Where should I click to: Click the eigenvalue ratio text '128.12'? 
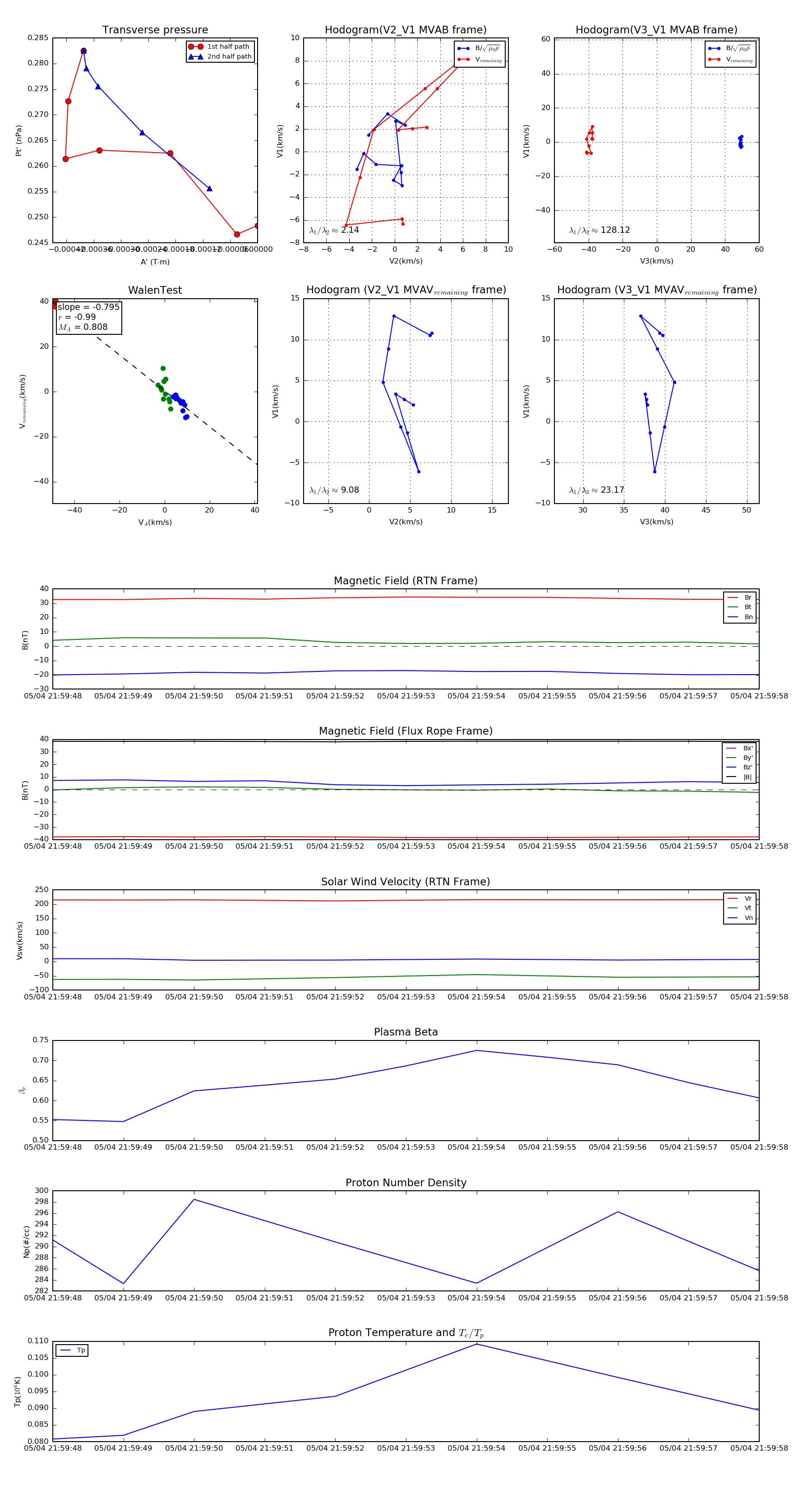click(615, 230)
